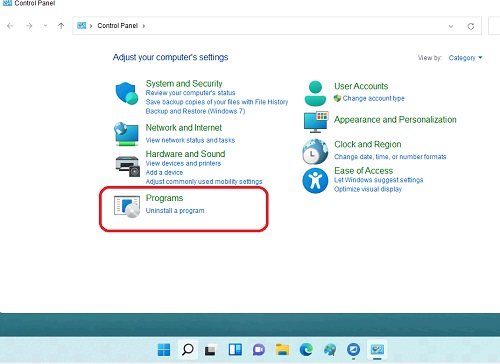Open System and Security heading
500x364 pixels.
coord(184,83)
